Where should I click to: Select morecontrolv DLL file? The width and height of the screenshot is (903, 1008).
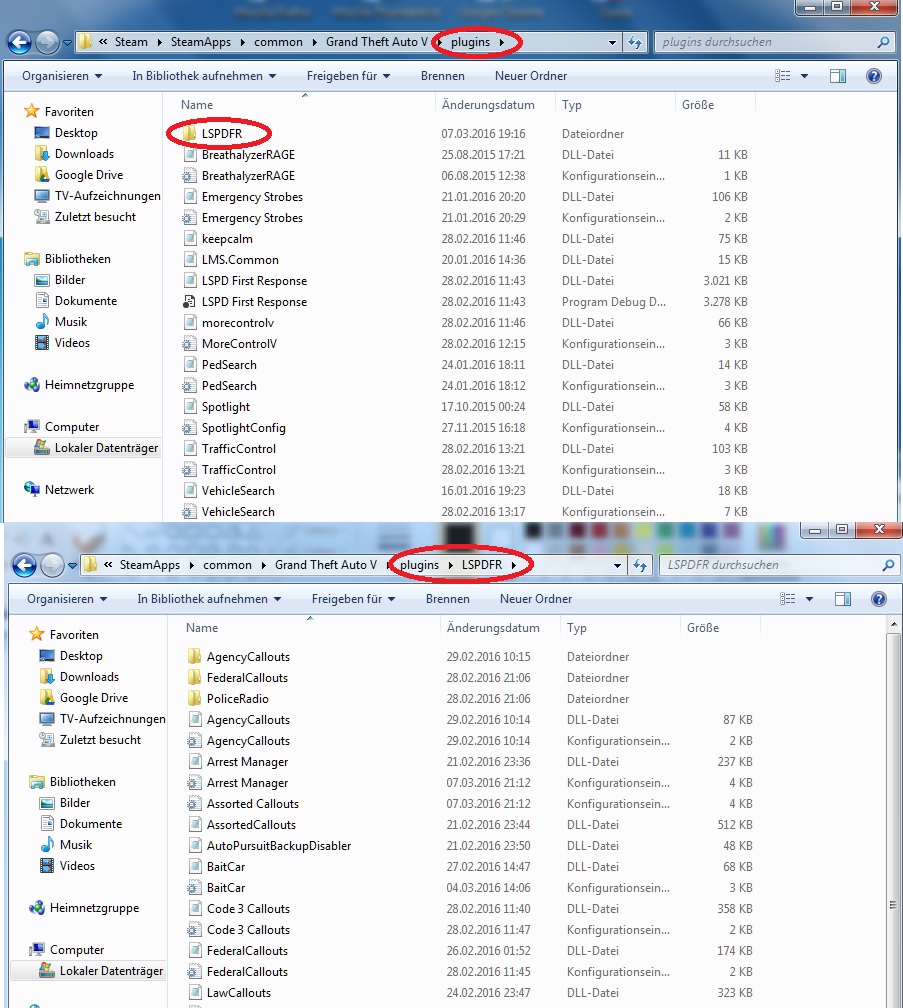(238, 323)
